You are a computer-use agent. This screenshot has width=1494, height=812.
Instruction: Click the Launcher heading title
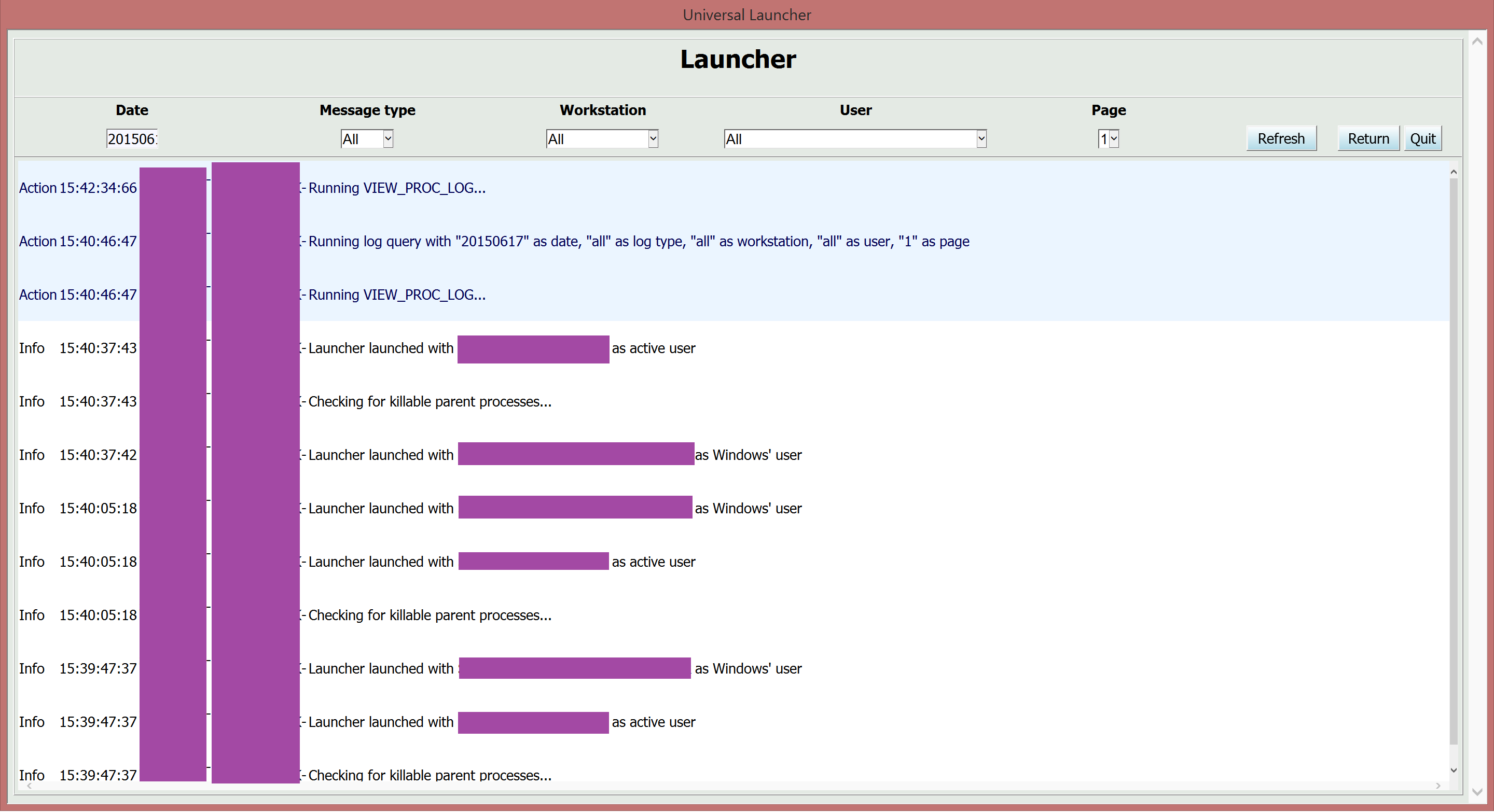[x=738, y=59]
